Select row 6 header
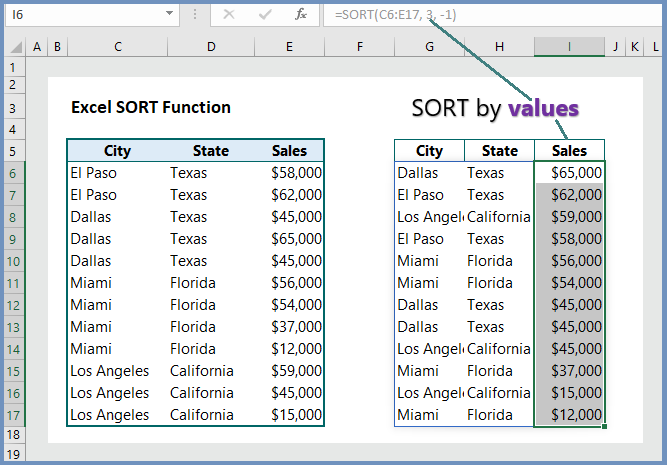 [x=13, y=173]
